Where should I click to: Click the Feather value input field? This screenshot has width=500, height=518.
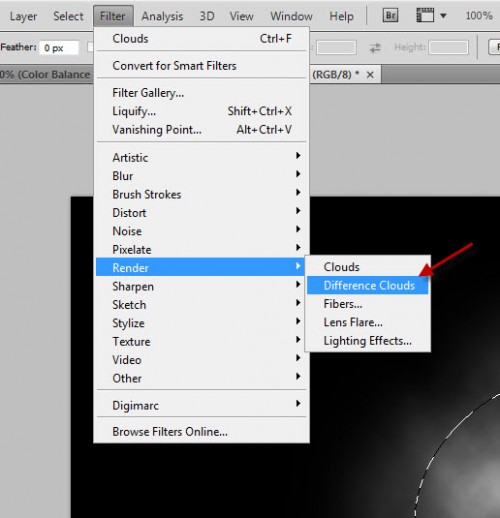click(59, 48)
